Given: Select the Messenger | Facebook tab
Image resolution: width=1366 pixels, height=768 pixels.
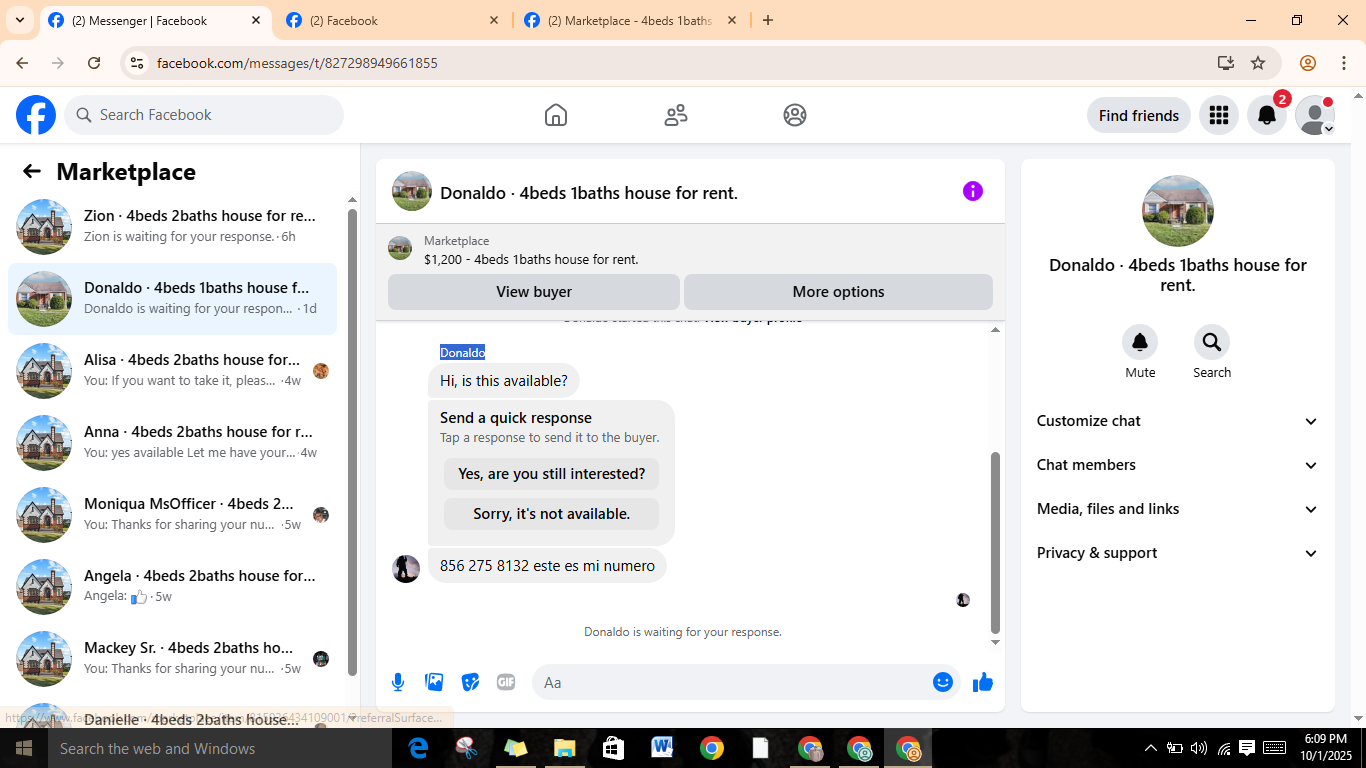Looking at the screenshot, I should pos(156,20).
